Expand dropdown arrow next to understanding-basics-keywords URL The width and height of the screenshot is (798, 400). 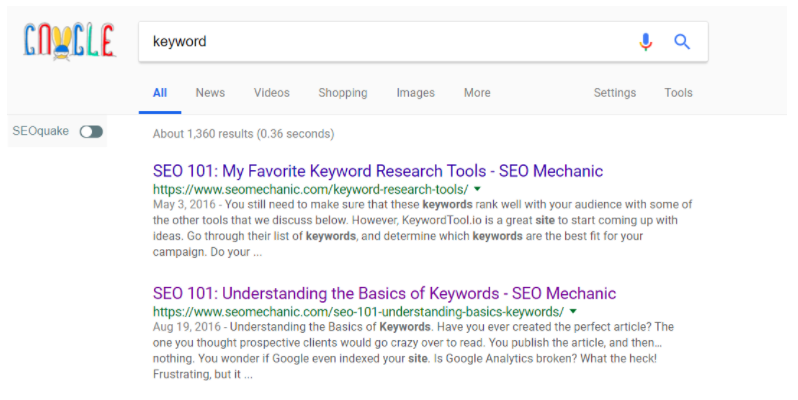tap(573, 311)
